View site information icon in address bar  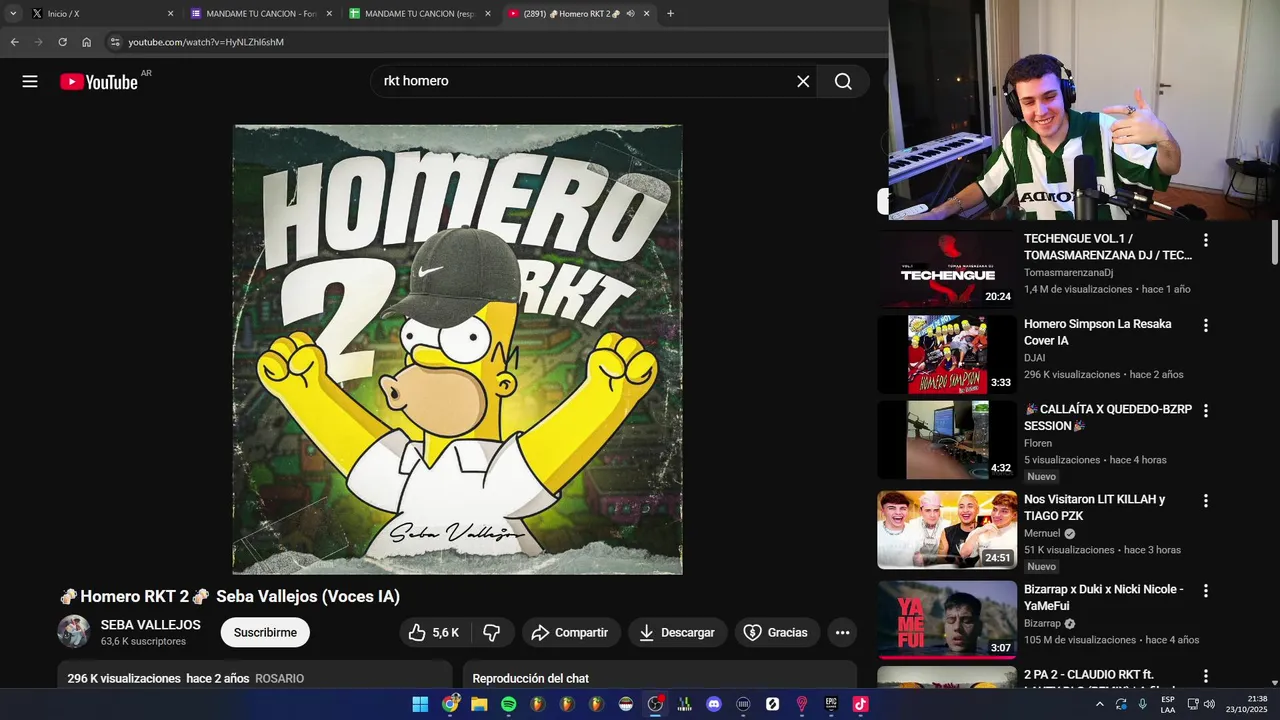coord(115,42)
